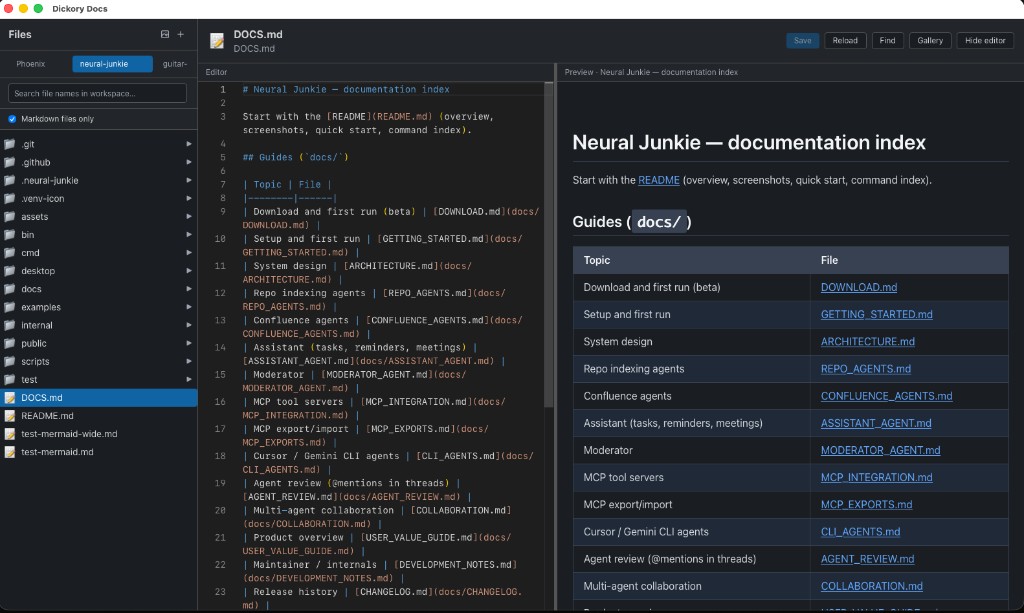Click the .git folder icon

coord(10,144)
